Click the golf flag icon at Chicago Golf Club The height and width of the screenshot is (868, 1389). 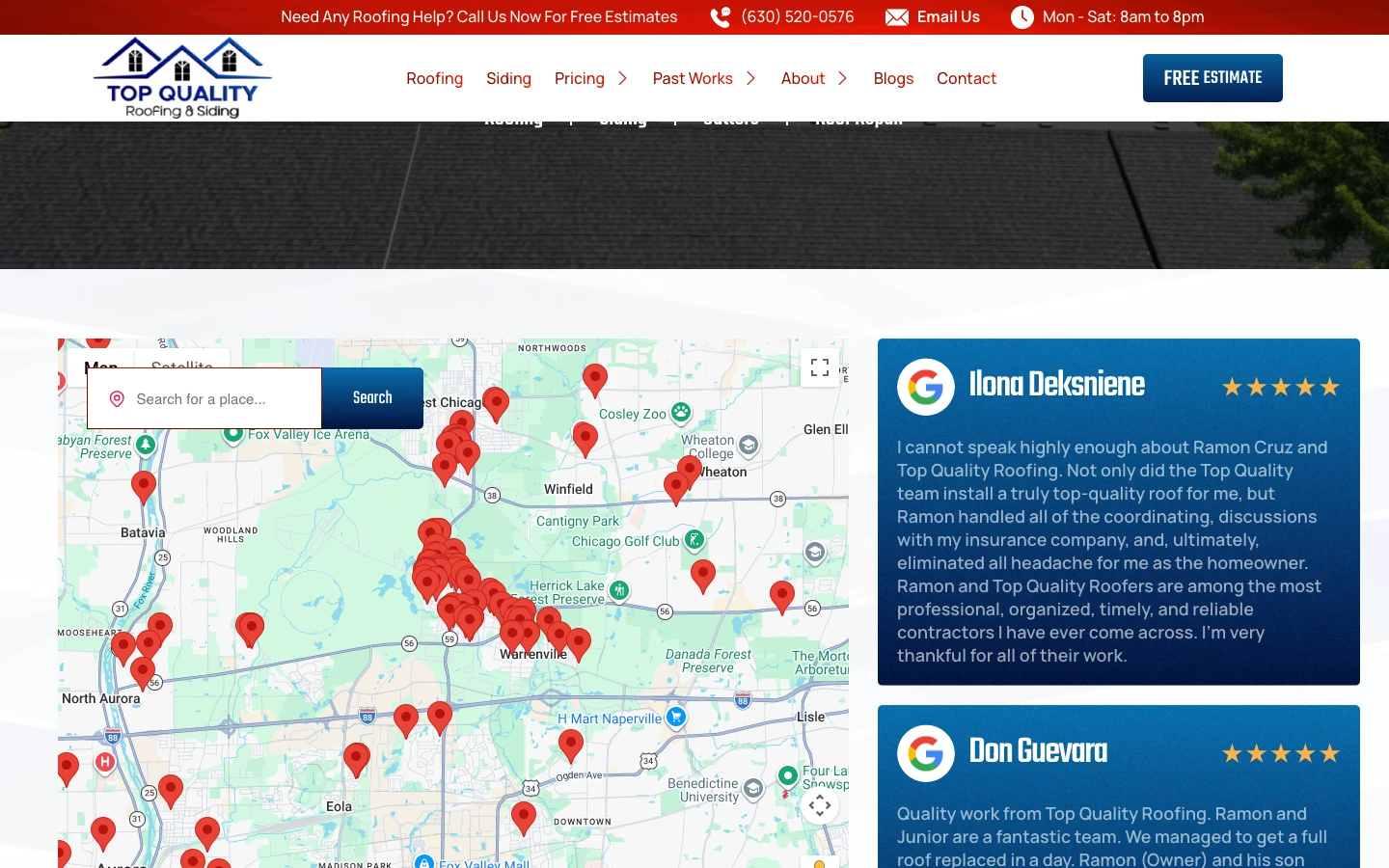pos(694,540)
